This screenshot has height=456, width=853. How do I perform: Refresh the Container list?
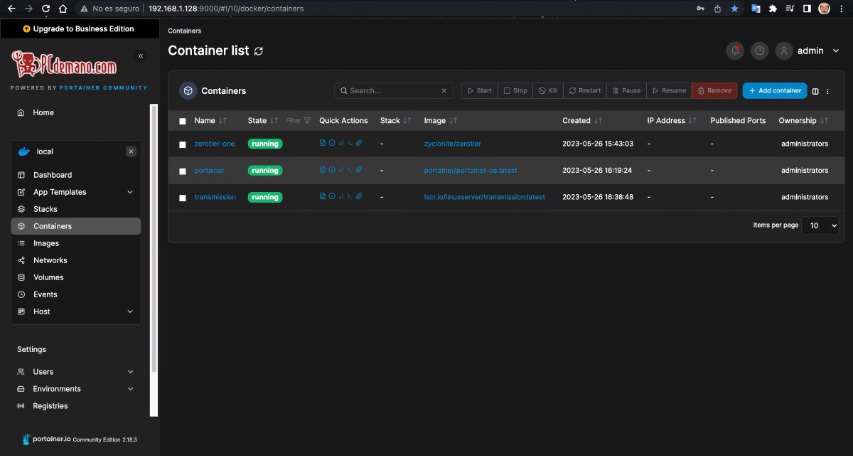(258, 51)
